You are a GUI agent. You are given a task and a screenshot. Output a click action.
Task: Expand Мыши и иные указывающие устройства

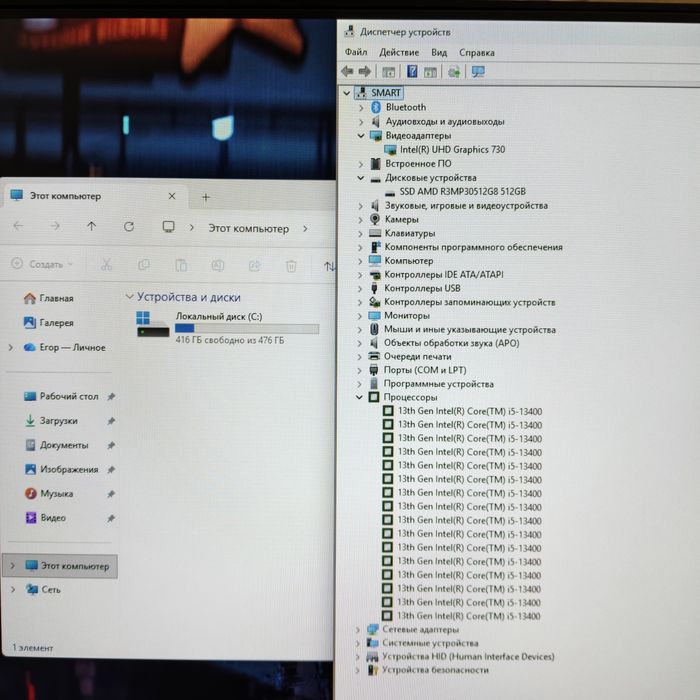360,330
